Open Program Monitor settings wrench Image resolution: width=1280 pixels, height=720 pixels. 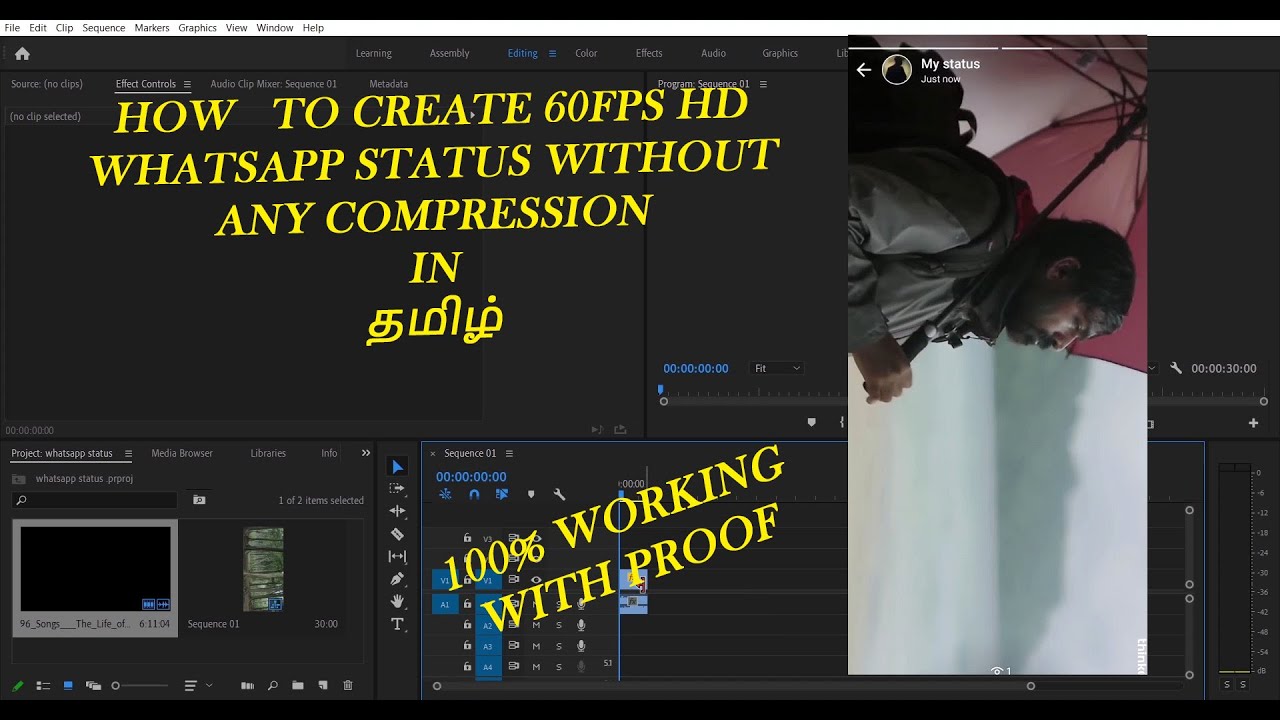1176,368
